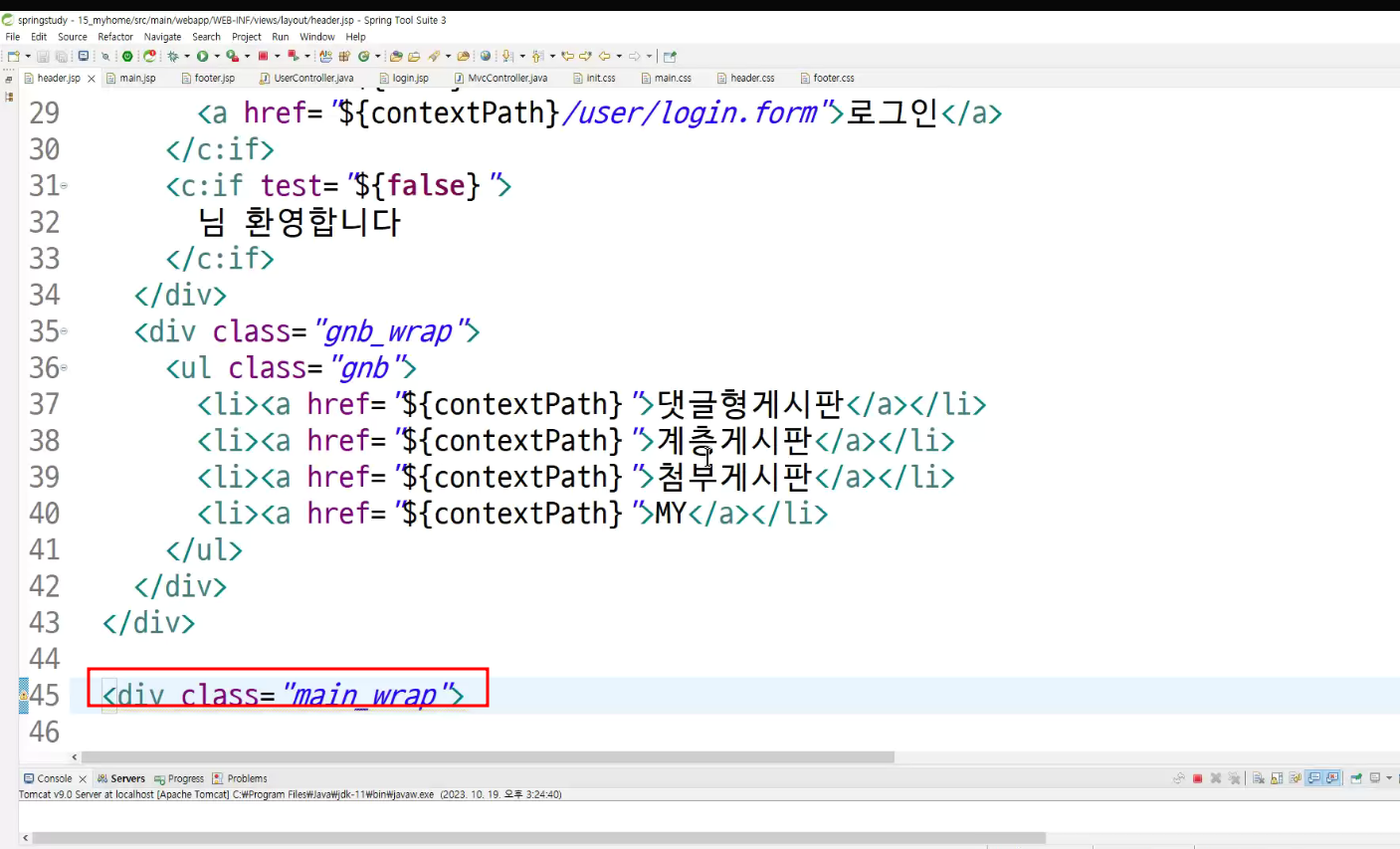Open dropdown arrow next to New icon
Viewport: 1400px width, 849px height.
pos(28,56)
